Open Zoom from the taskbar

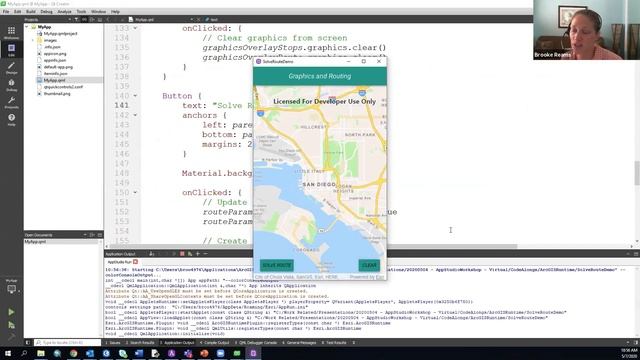click(x=220, y=353)
